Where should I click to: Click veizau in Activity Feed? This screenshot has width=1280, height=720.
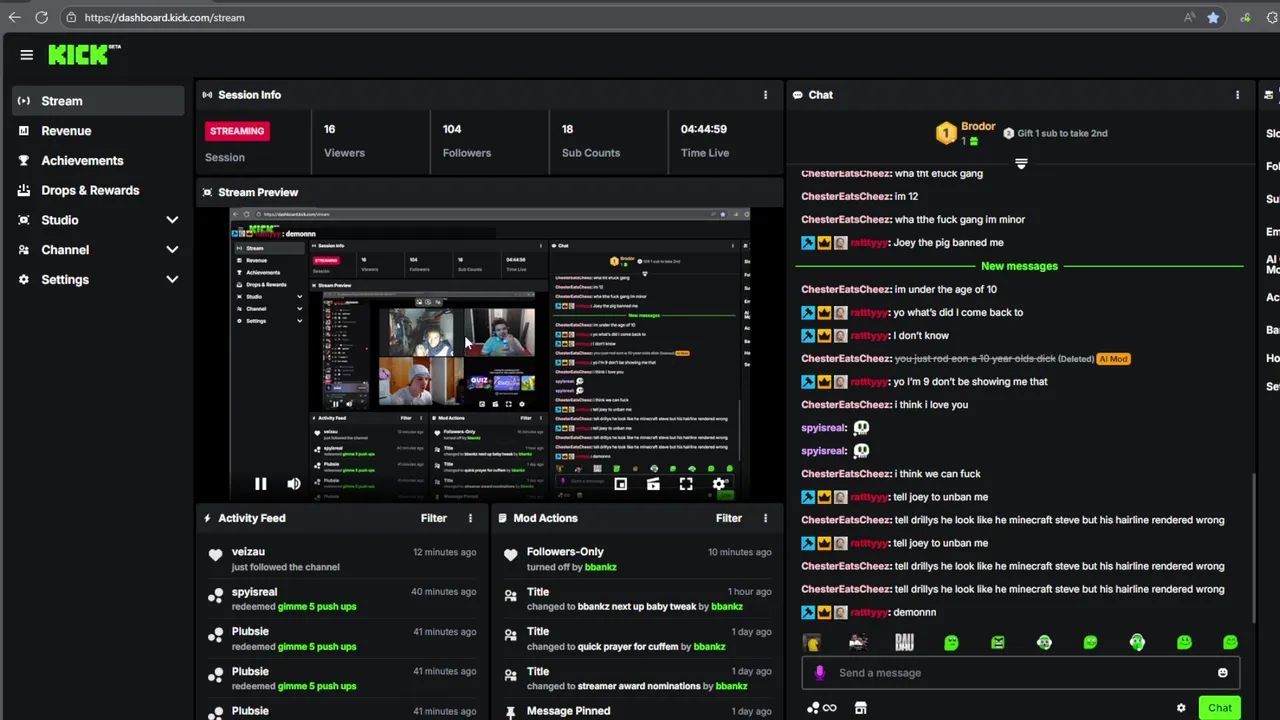248,552
